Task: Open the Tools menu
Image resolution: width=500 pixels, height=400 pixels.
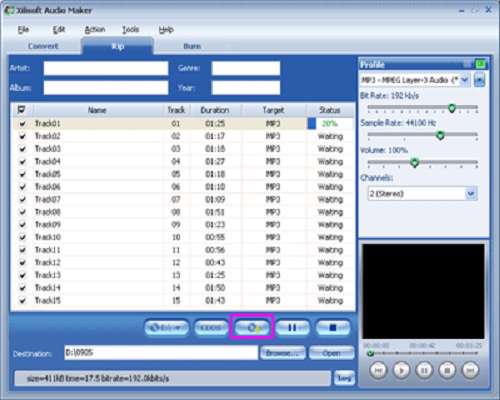Action: point(130,30)
